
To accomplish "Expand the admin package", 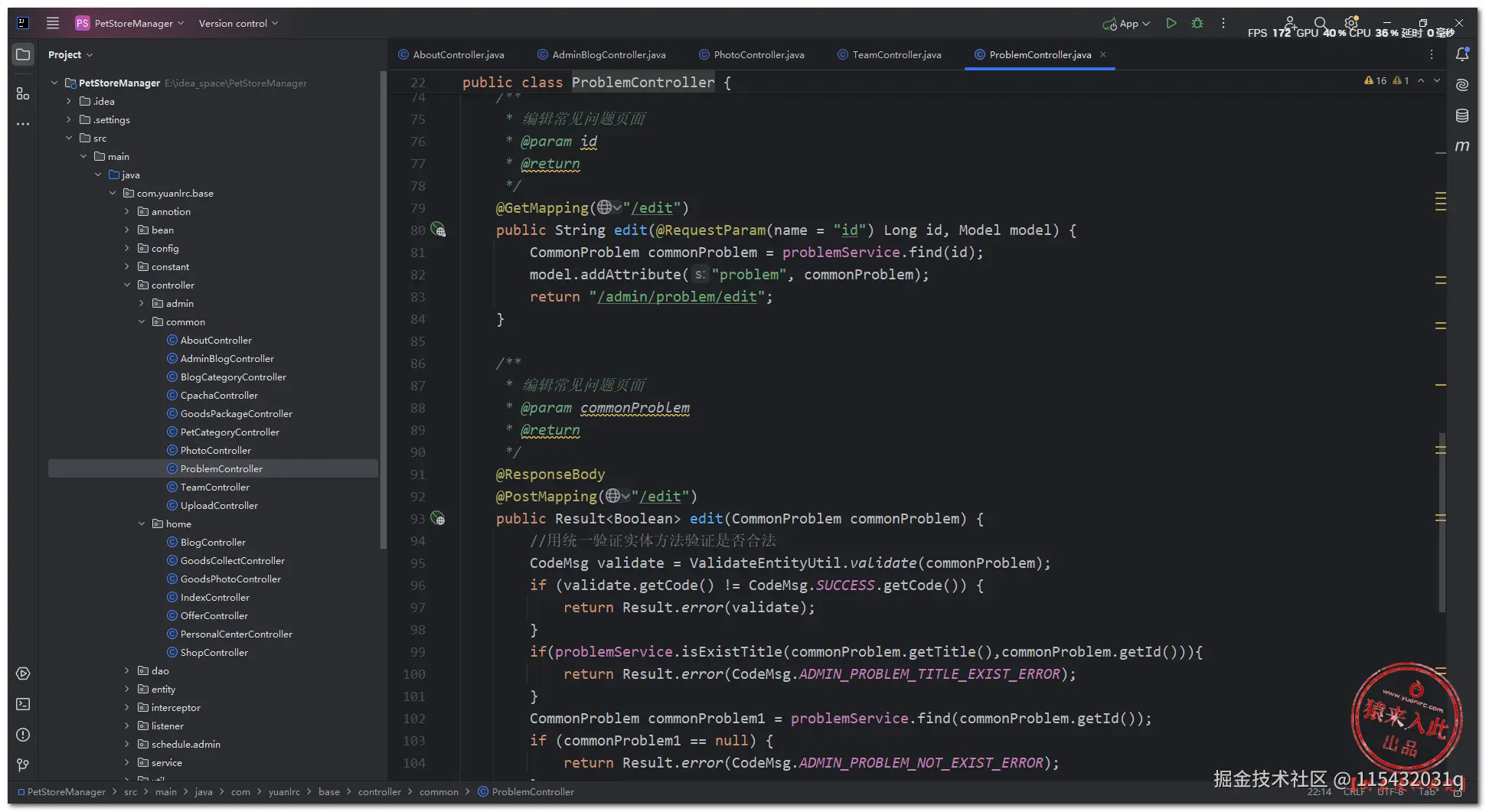I will tap(142, 303).
